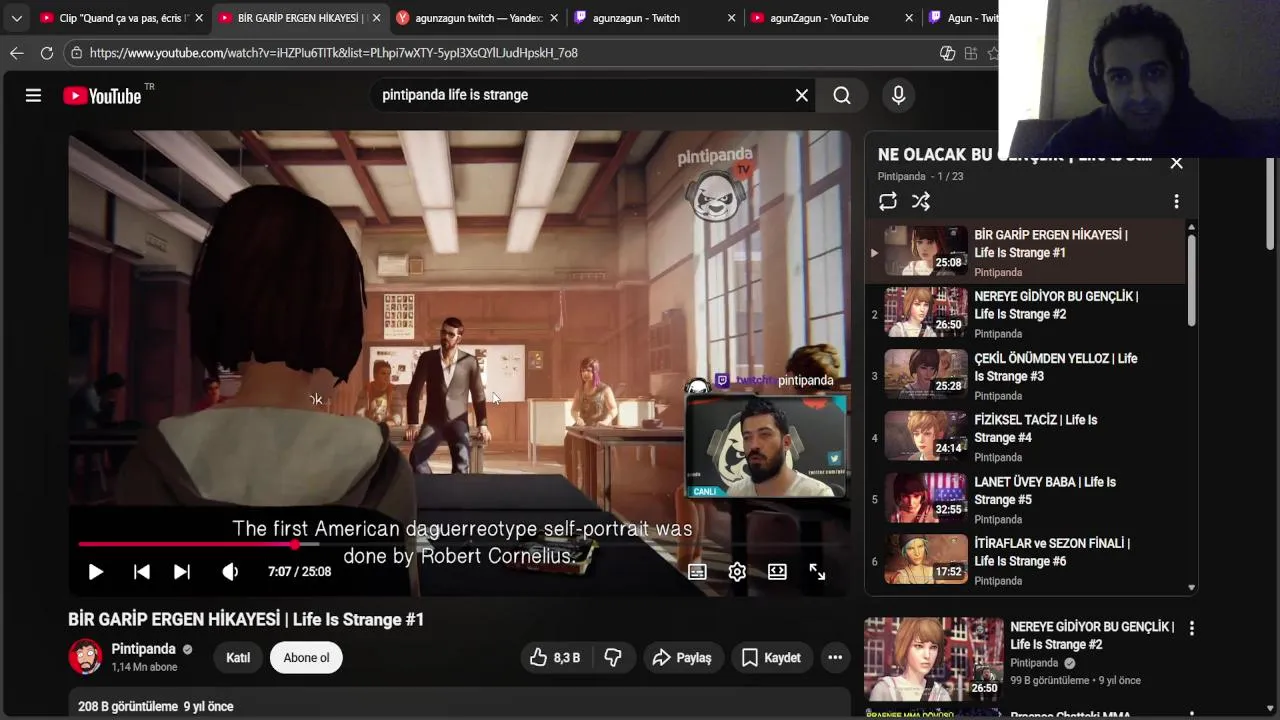Go to YouTube home via logo
The width and height of the screenshot is (1280, 720).
pos(102,96)
